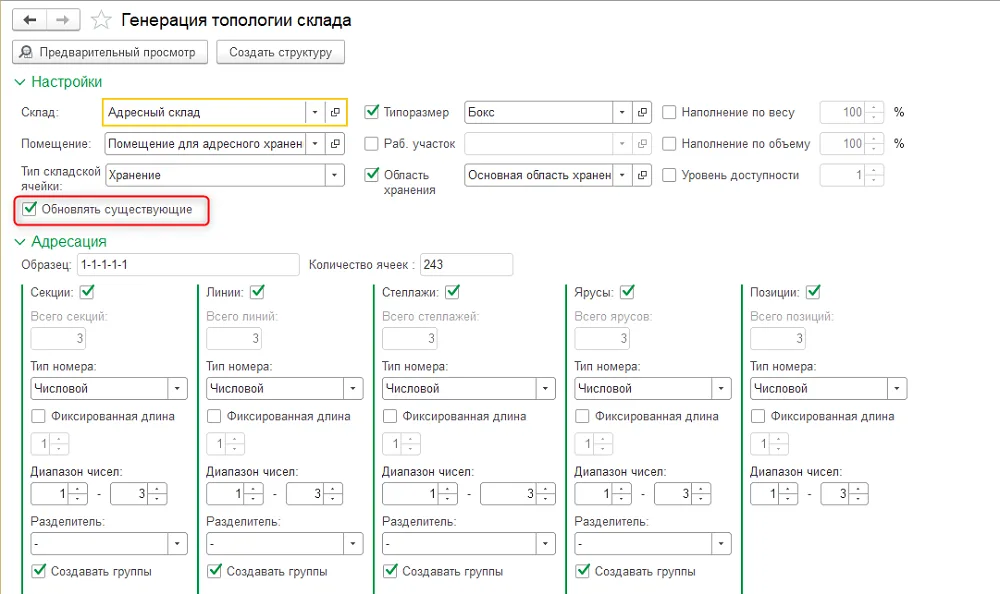The image size is (1000, 594).
Task: Open Разделитель dropdown under Стеллажи
Action: tap(545, 544)
